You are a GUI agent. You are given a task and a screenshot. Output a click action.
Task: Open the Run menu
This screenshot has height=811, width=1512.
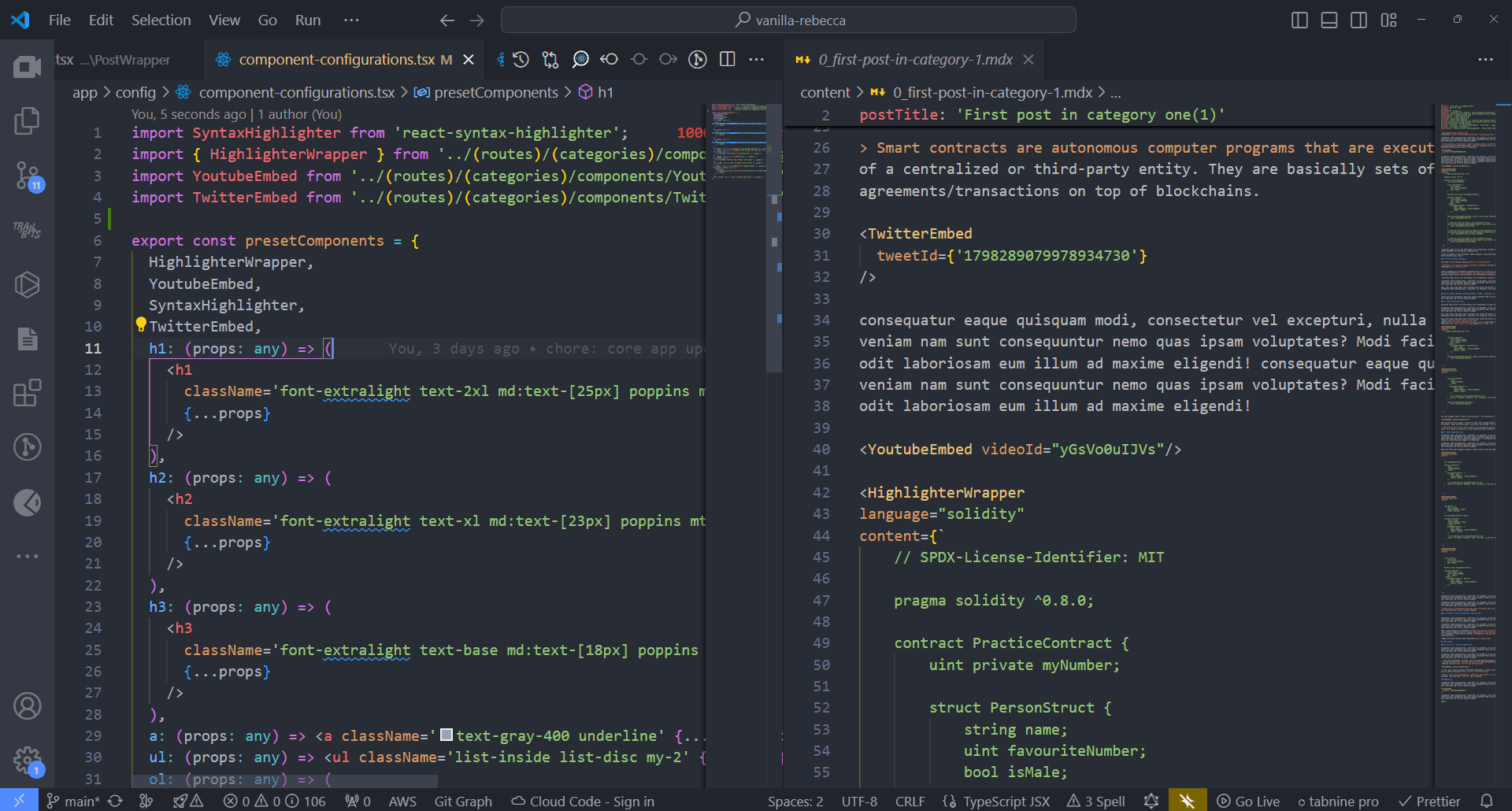(308, 20)
